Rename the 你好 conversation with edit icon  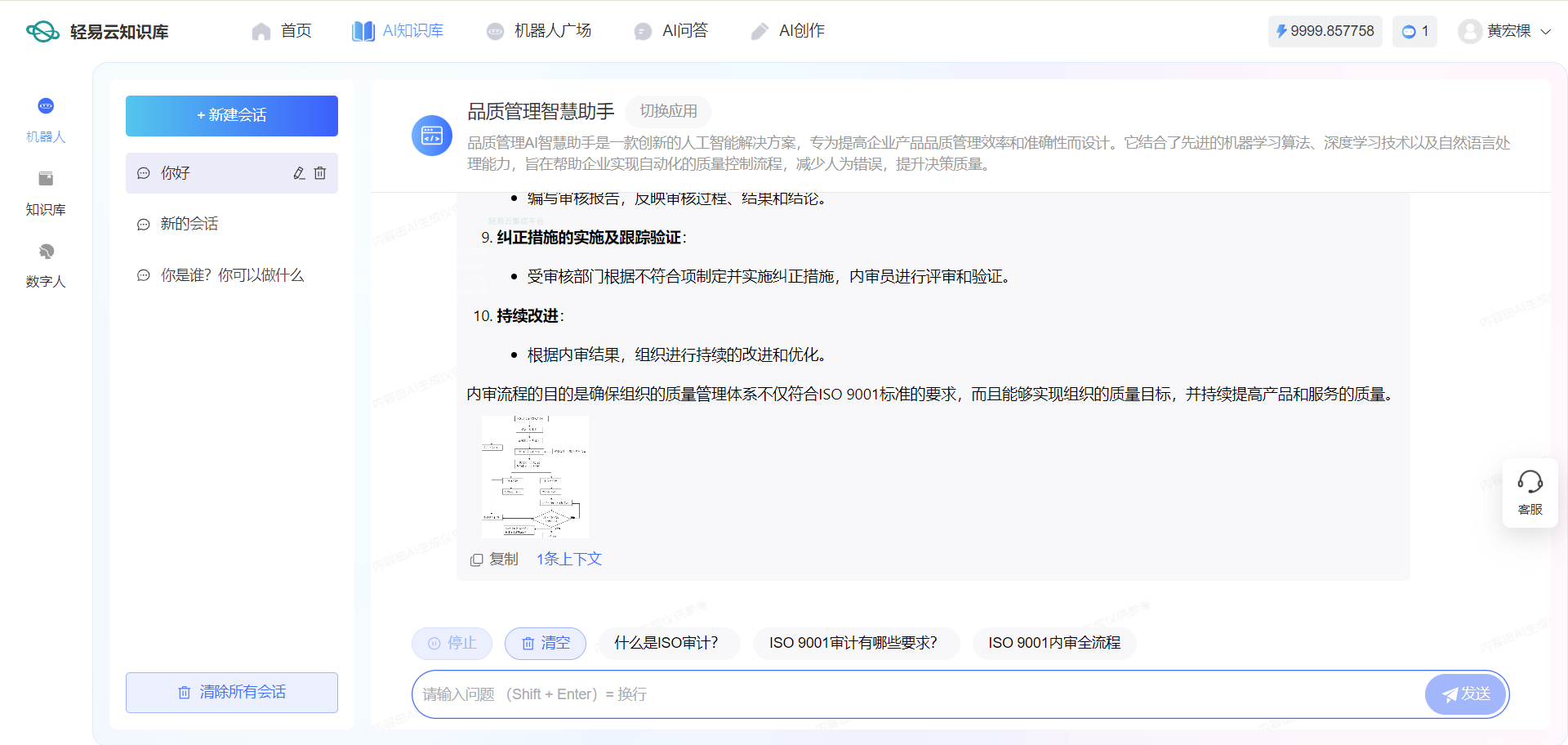pyautogui.click(x=299, y=173)
